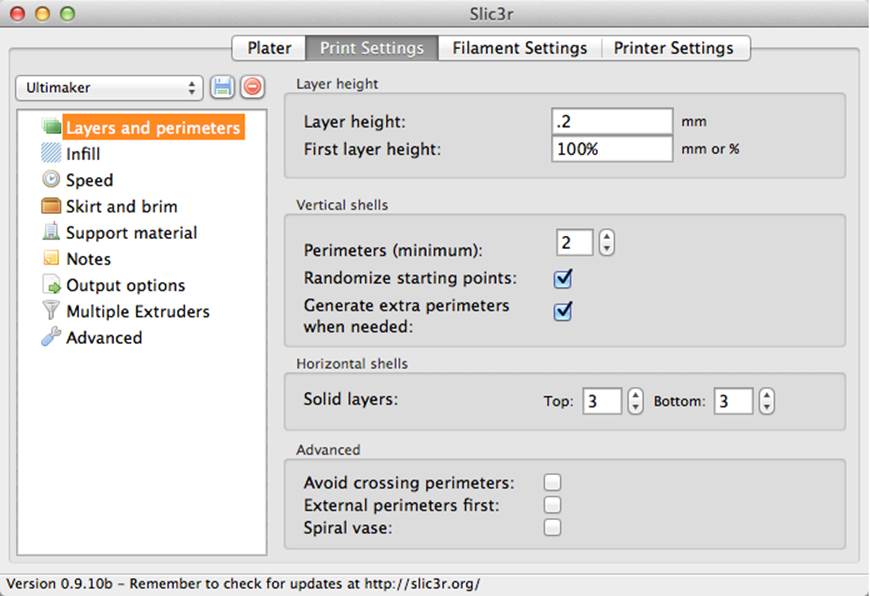Viewport: 870px width, 596px height.
Task: Decrease Perimeters minimum with down arrow
Action: click(606, 249)
